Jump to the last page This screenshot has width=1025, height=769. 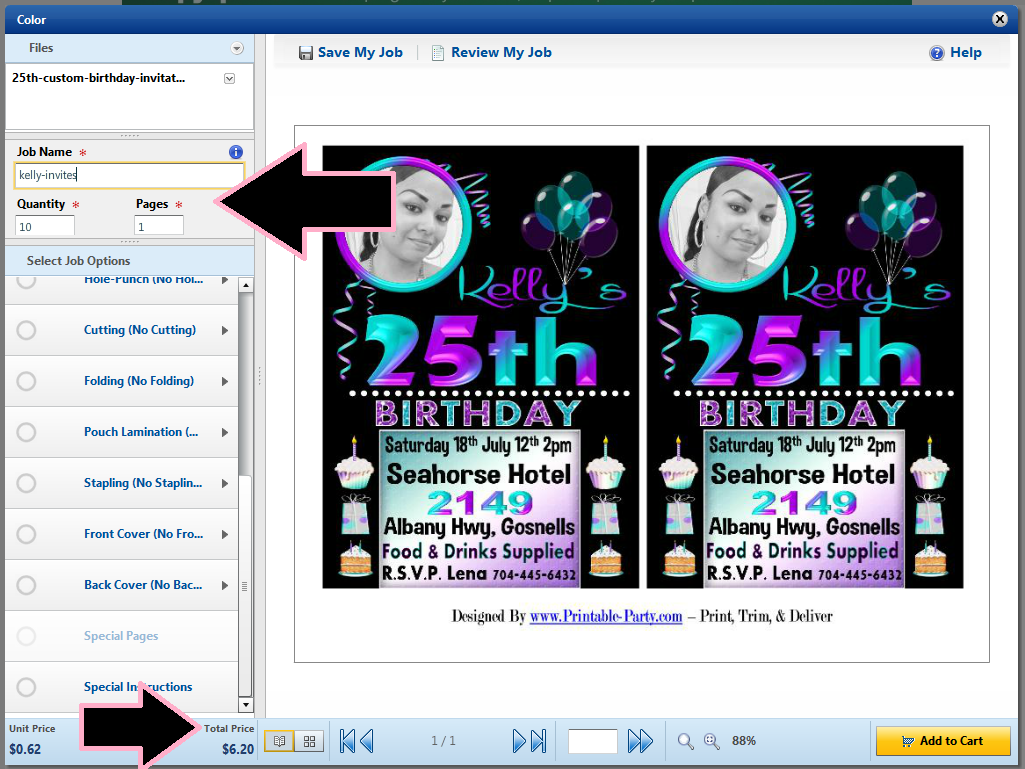[538, 741]
